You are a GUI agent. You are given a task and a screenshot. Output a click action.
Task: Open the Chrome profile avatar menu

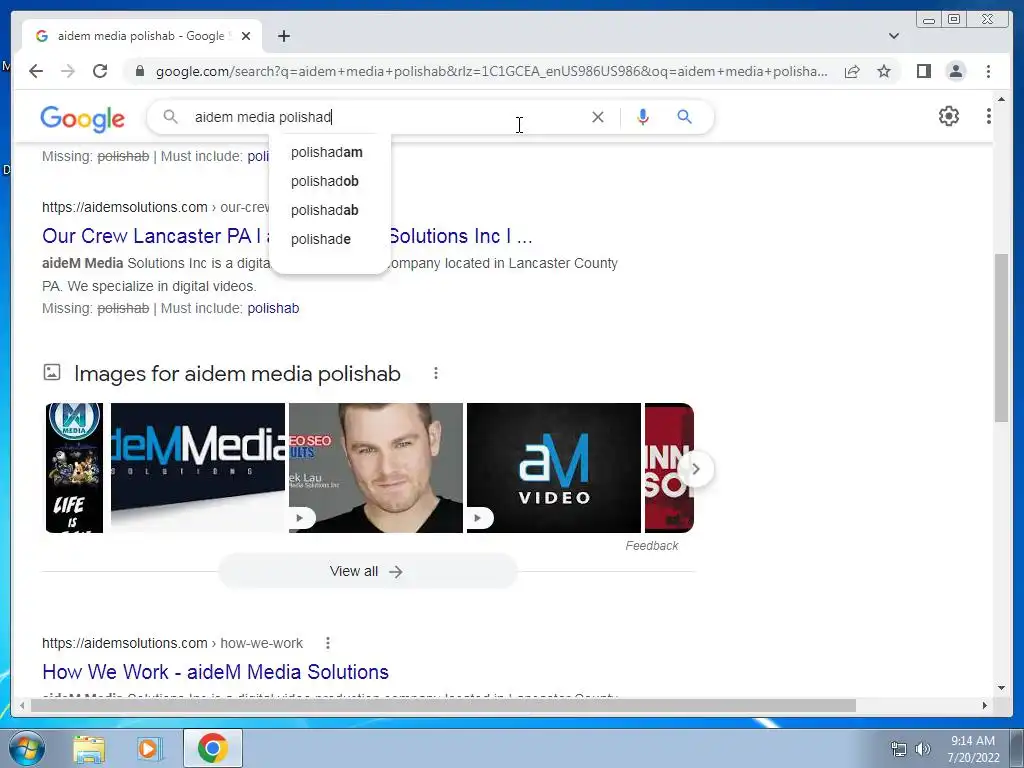tap(955, 71)
